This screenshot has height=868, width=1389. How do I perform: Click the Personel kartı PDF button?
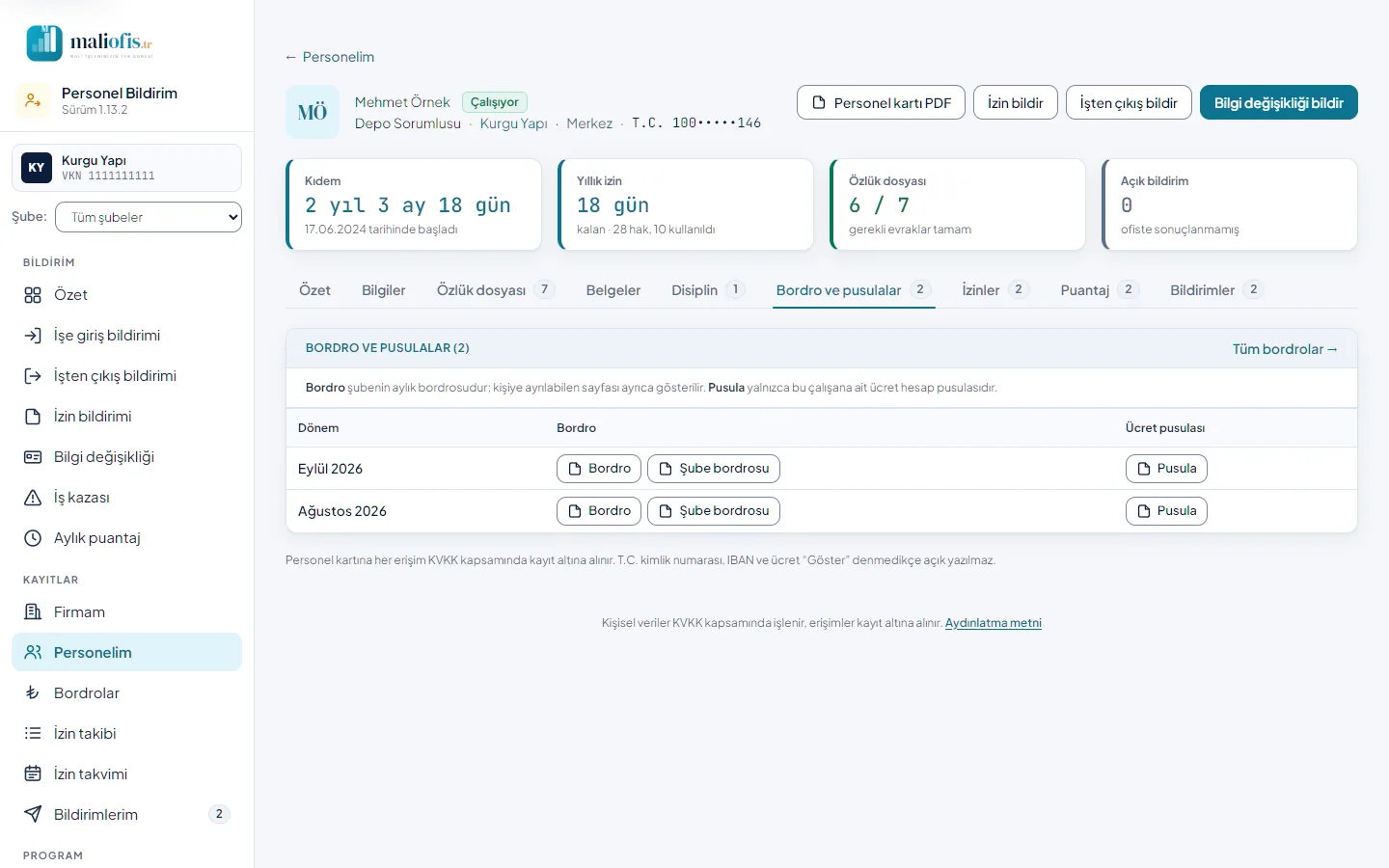coord(882,103)
